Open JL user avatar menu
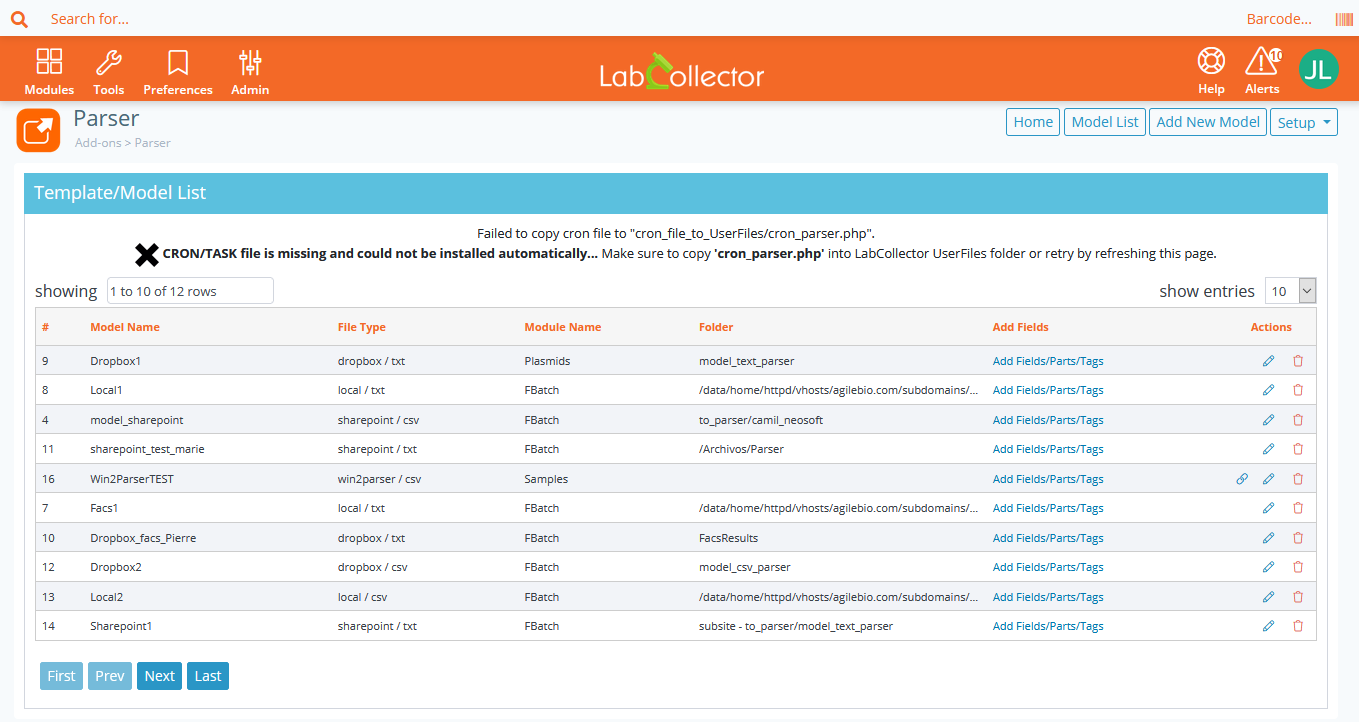The width and height of the screenshot is (1359, 722). [x=1318, y=69]
